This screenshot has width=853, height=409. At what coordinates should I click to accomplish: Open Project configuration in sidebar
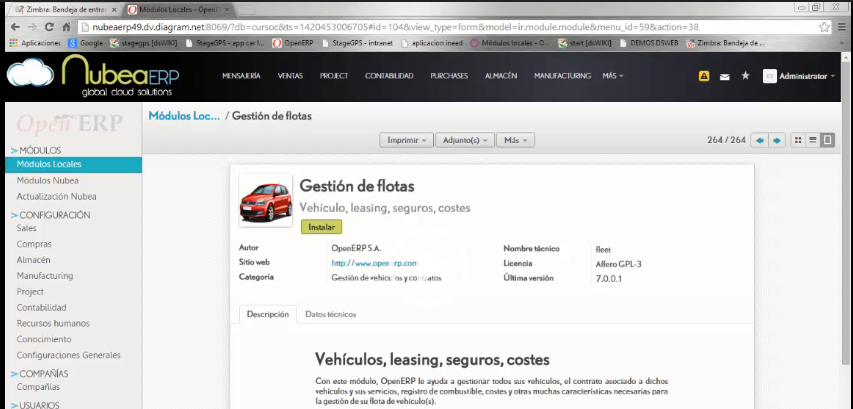[x=30, y=292]
